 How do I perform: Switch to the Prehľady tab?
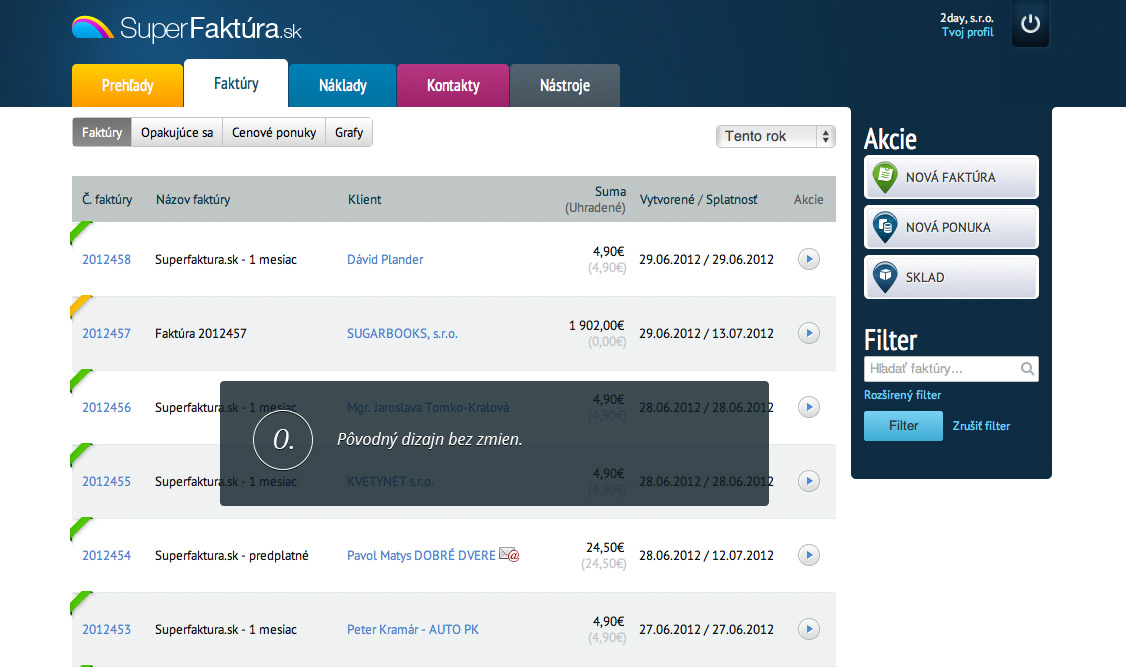click(x=127, y=85)
